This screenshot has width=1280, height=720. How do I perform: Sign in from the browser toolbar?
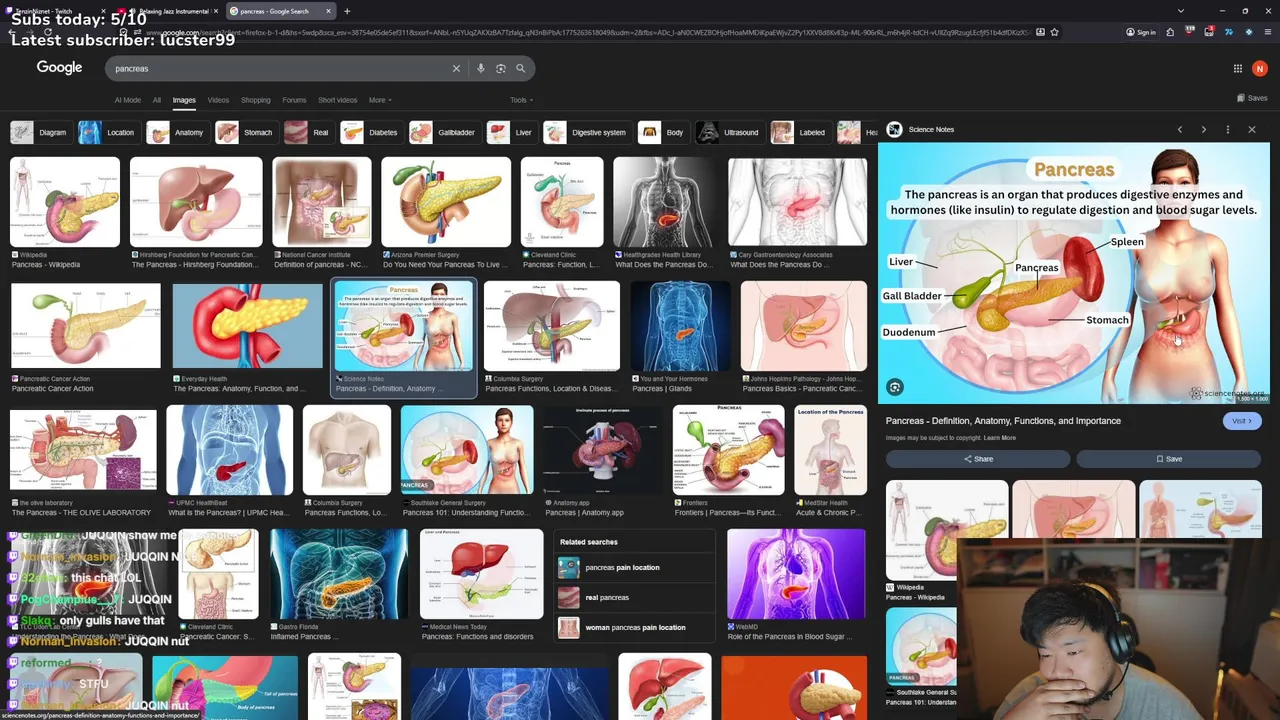coord(1141,32)
